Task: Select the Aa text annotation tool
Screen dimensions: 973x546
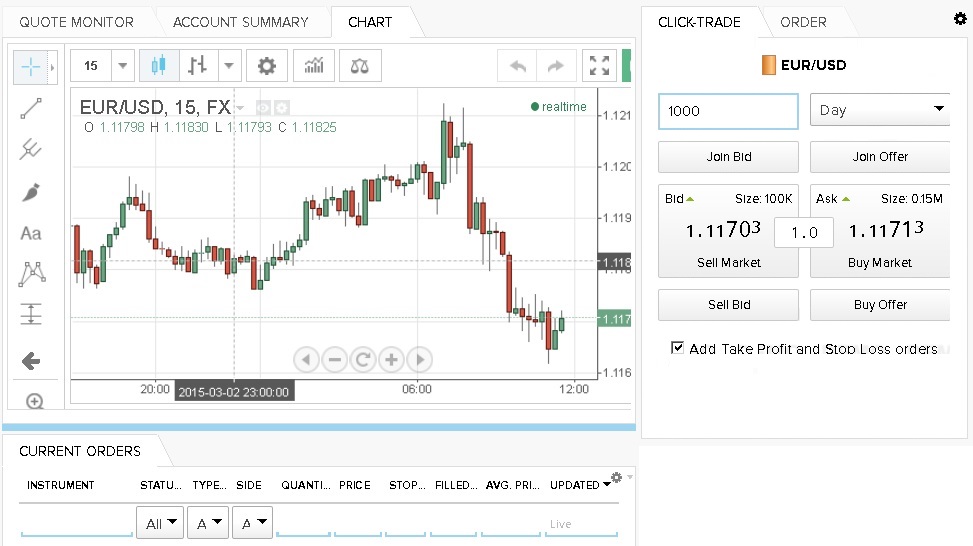Action: [31, 233]
